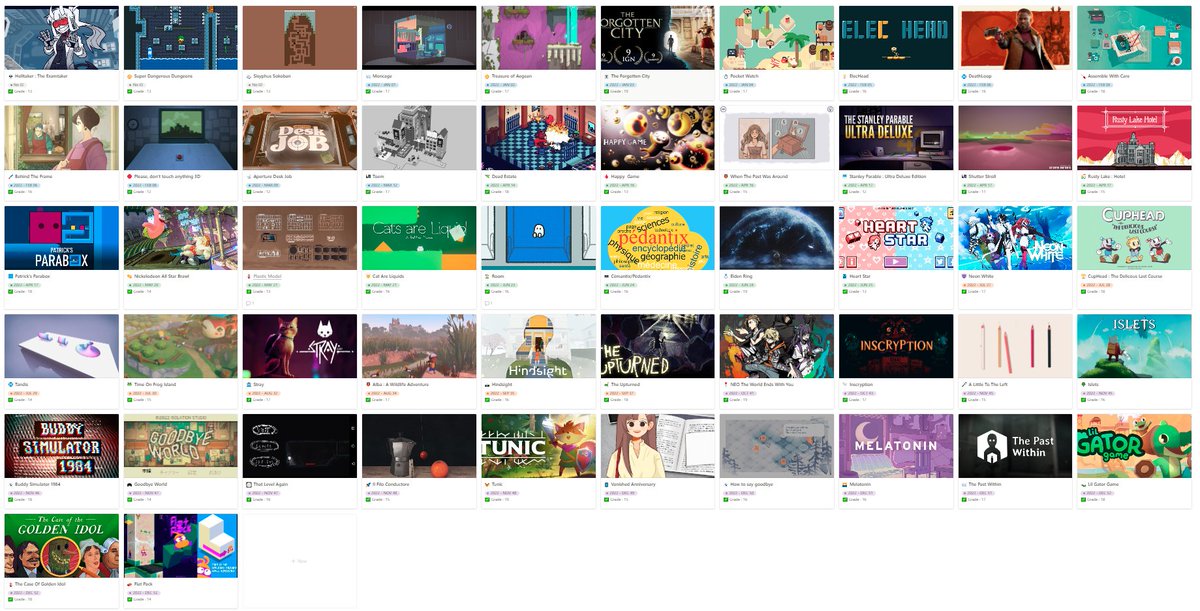Click the How to say goodbye title
This screenshot has width=1200, height=611.
pos(753,484)
